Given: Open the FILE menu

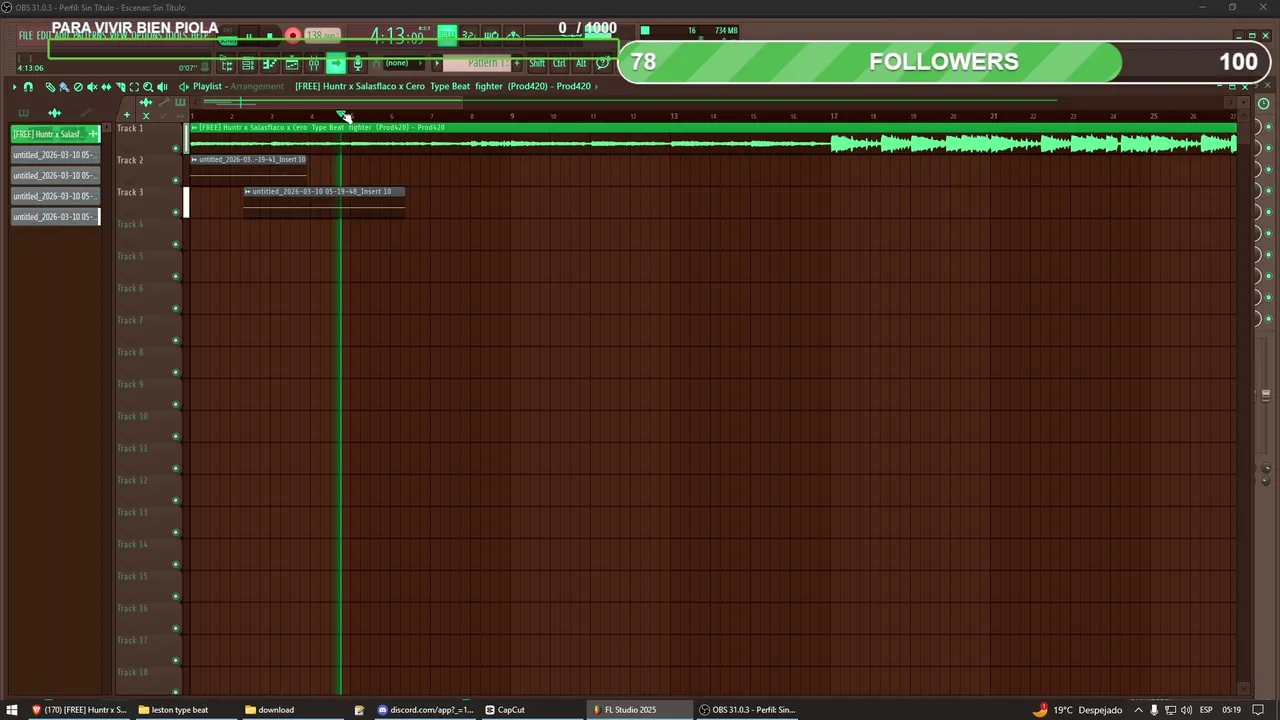Looking at the screenshot, I should pos(26,36).
